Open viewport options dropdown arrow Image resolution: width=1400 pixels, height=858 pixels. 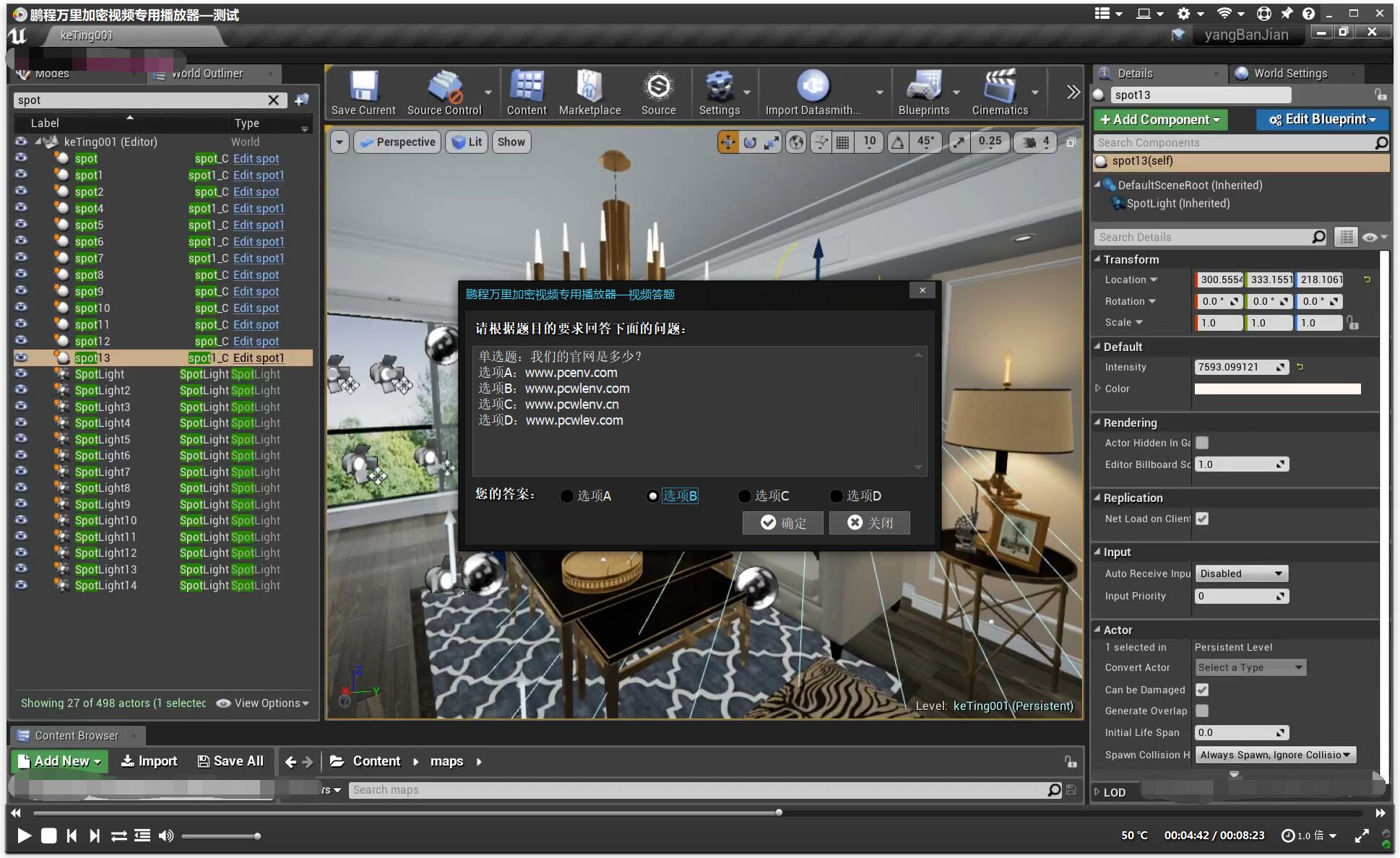point(340,142)
